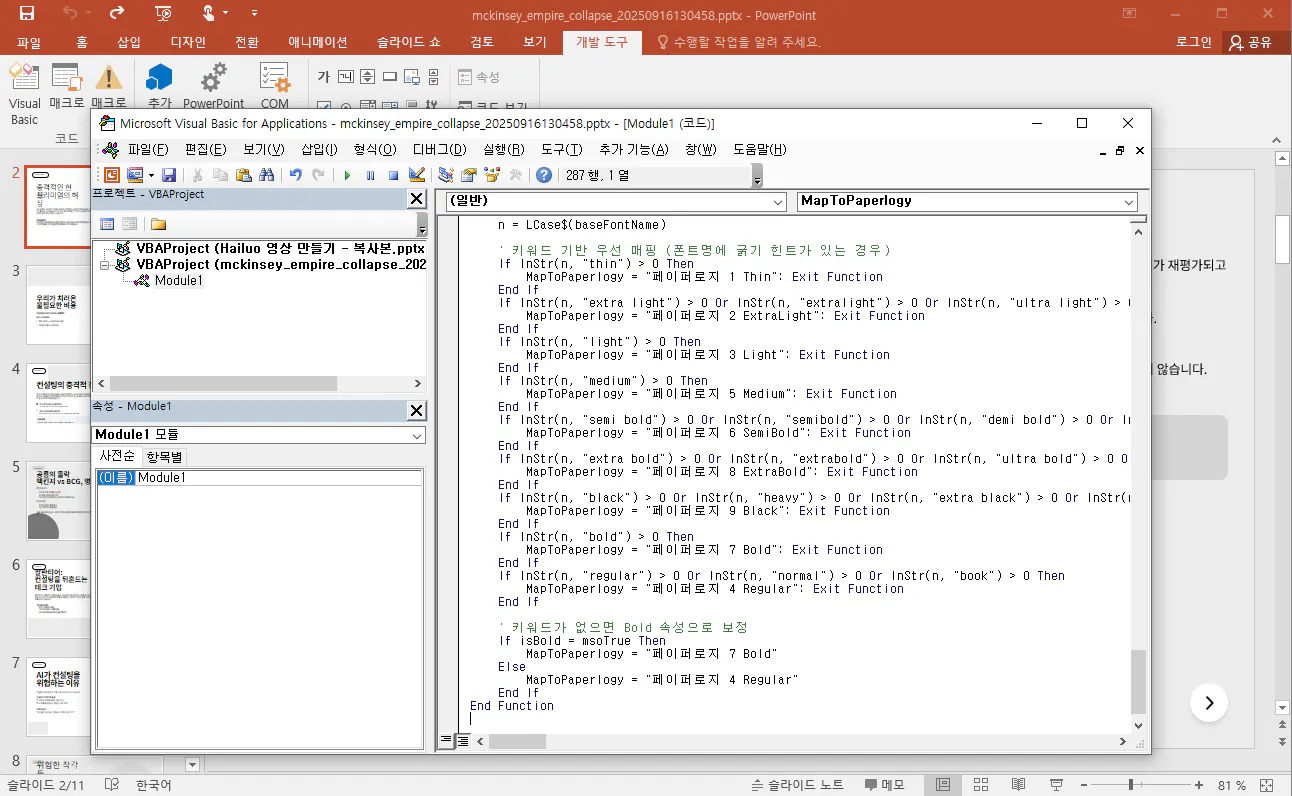
Task: Open the 디버그(D) menu
Action: (439, 150)
